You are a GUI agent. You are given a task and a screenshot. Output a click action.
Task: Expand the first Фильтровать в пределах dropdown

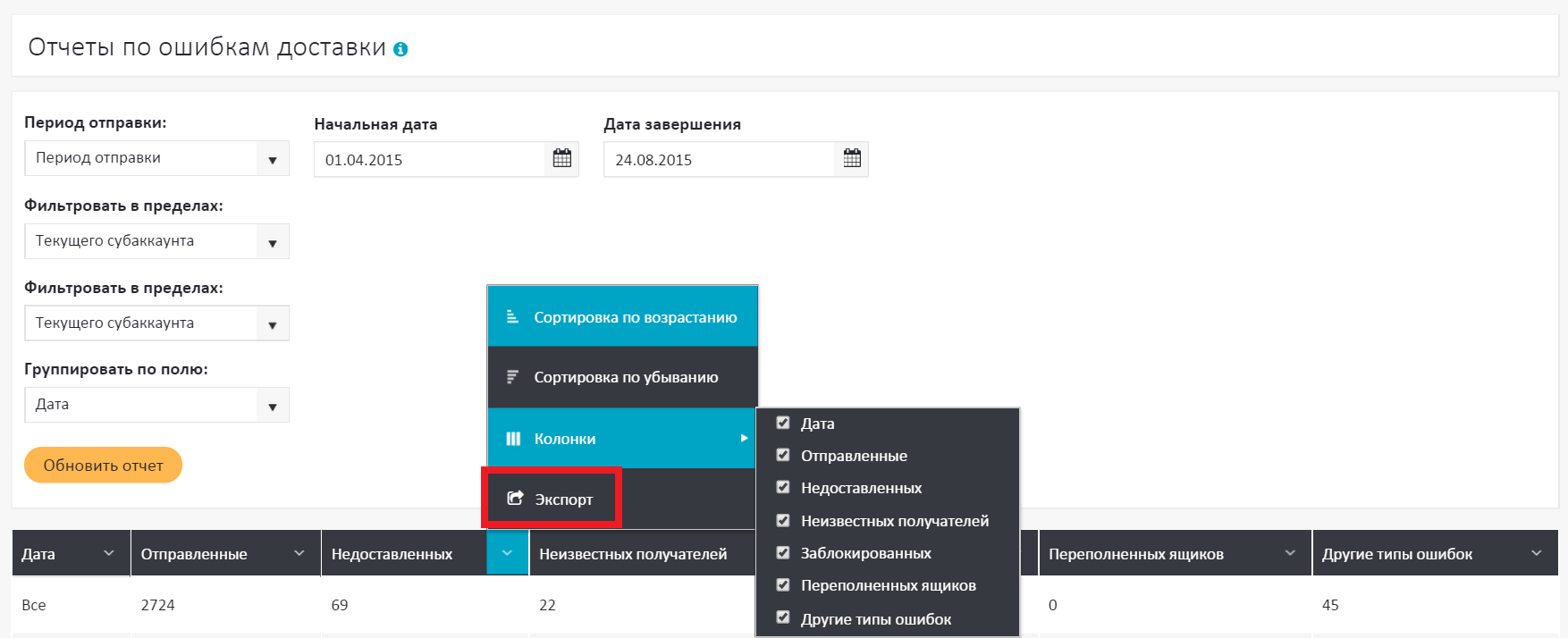272,242
